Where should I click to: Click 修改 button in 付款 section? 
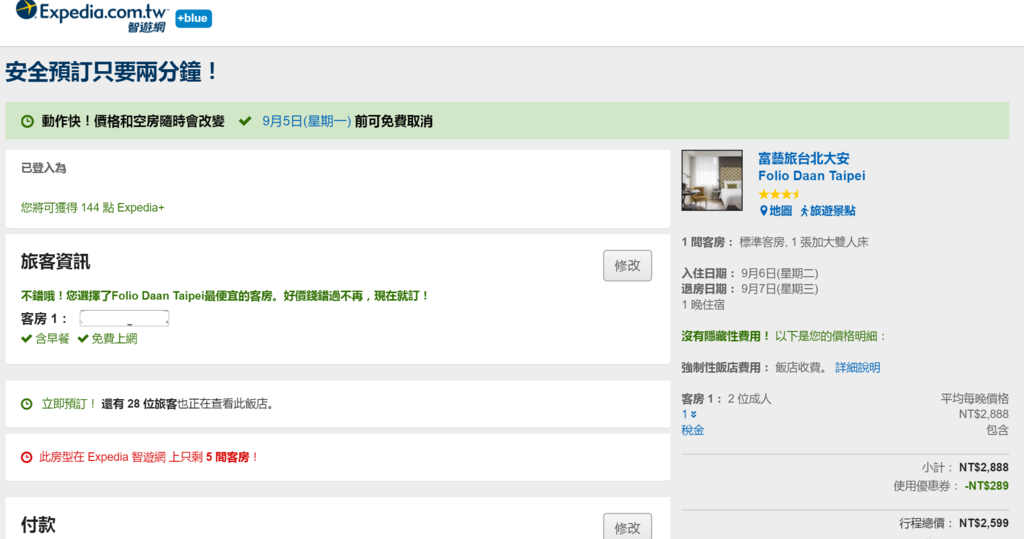(627, 527)
